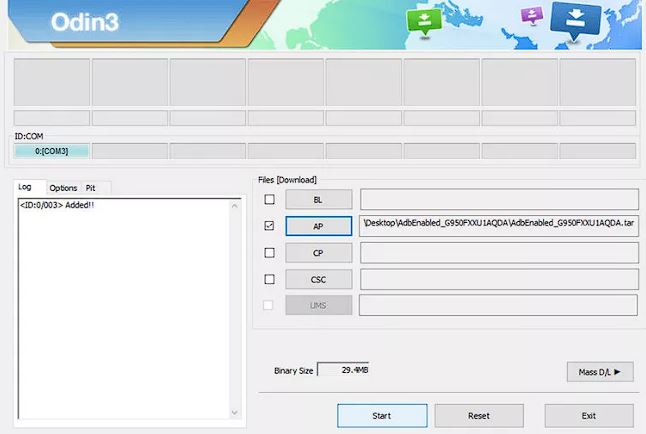Click the Binary Size label
The image size is (646, 434).
(293, 371)
